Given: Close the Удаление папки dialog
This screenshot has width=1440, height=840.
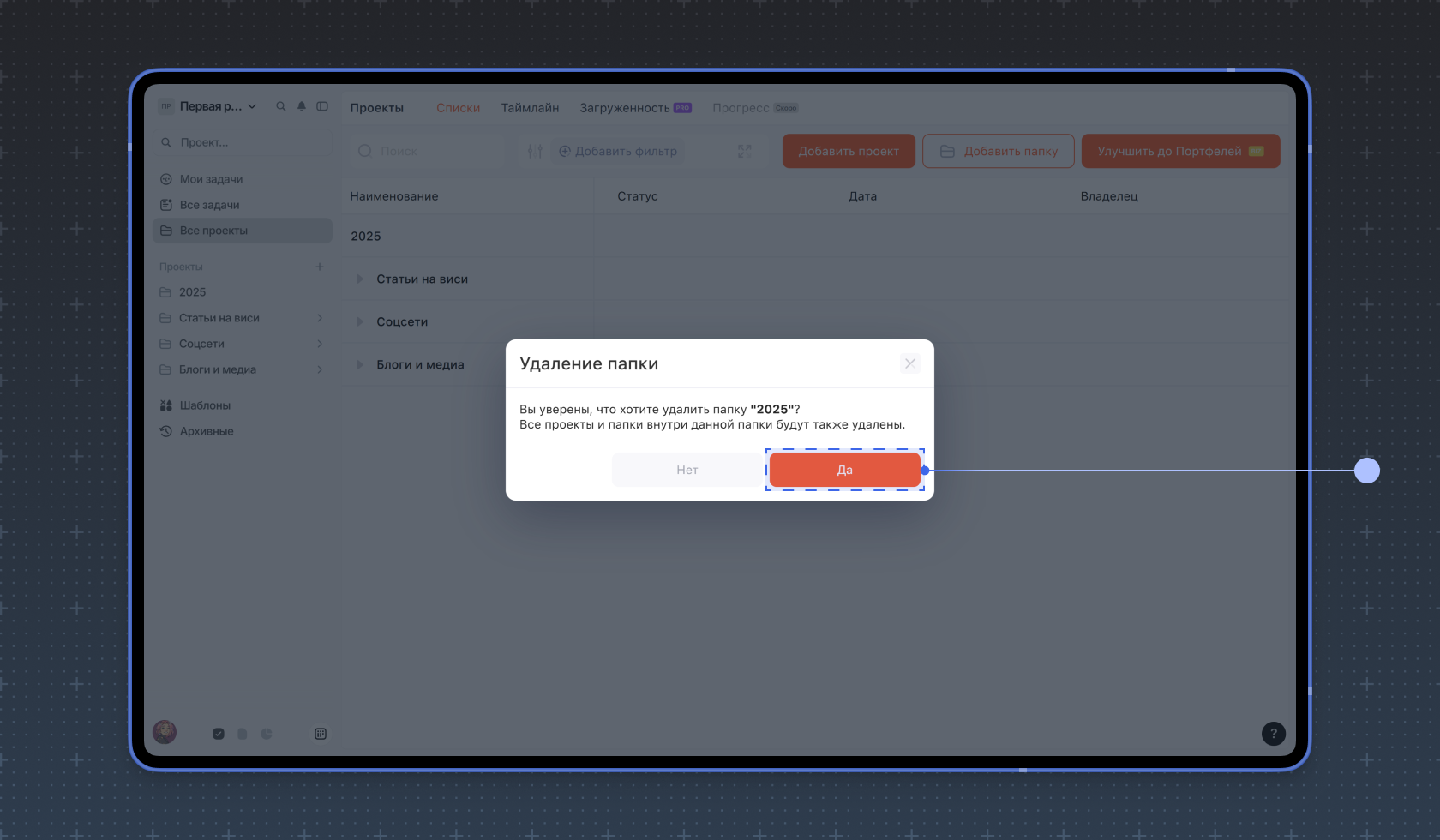Looking at the screenshot, I should point(910,363).
